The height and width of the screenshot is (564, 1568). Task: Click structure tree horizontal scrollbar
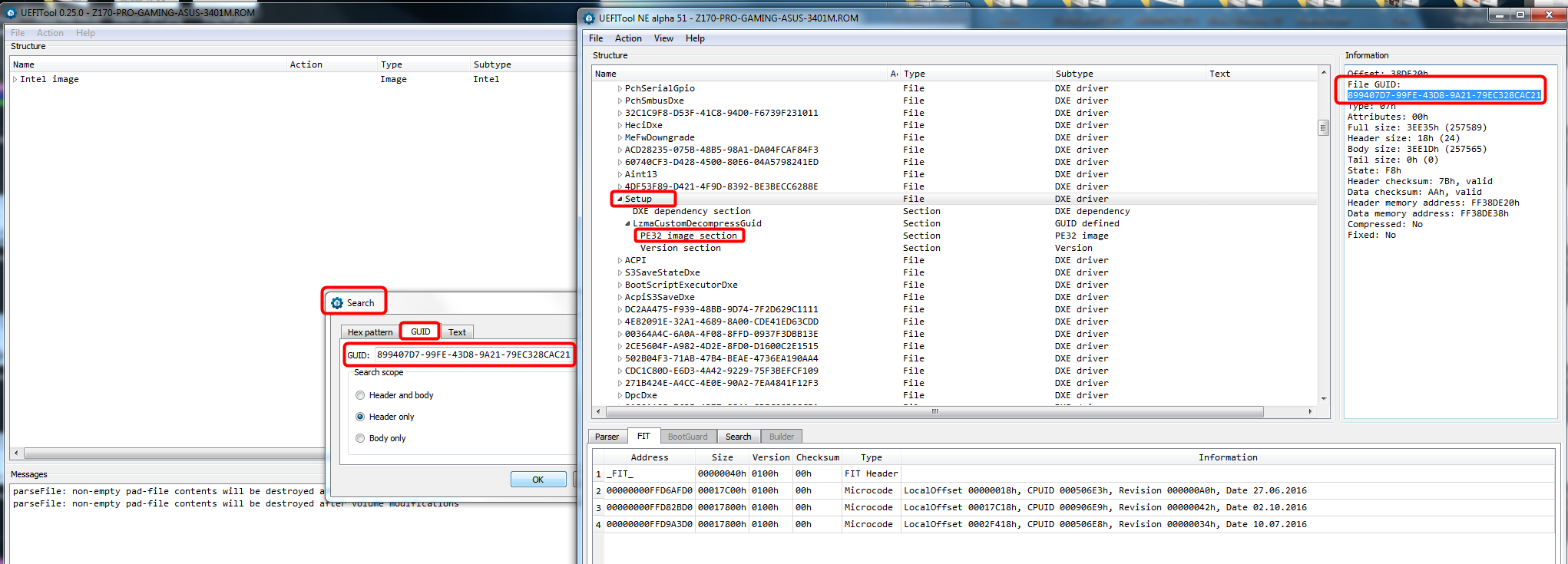(935, 412)
